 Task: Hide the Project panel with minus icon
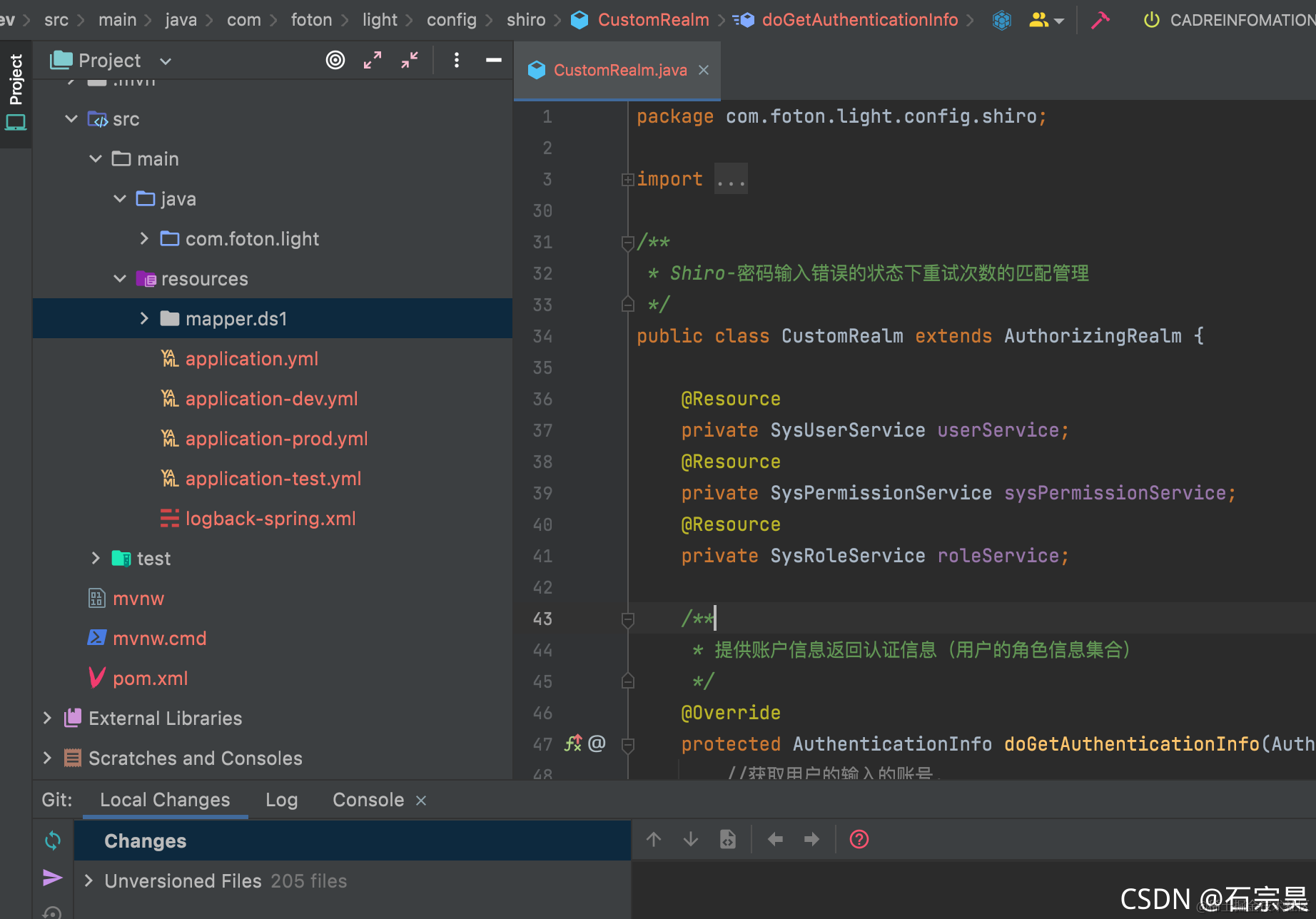click(x=494, y=61)
